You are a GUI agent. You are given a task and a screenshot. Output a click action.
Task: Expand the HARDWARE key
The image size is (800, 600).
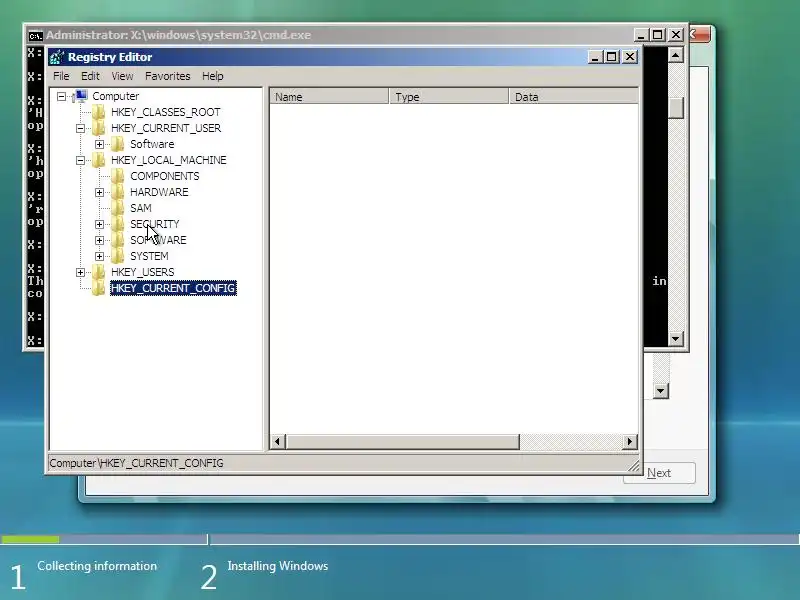pyautogui.click(x=99, y=192)
